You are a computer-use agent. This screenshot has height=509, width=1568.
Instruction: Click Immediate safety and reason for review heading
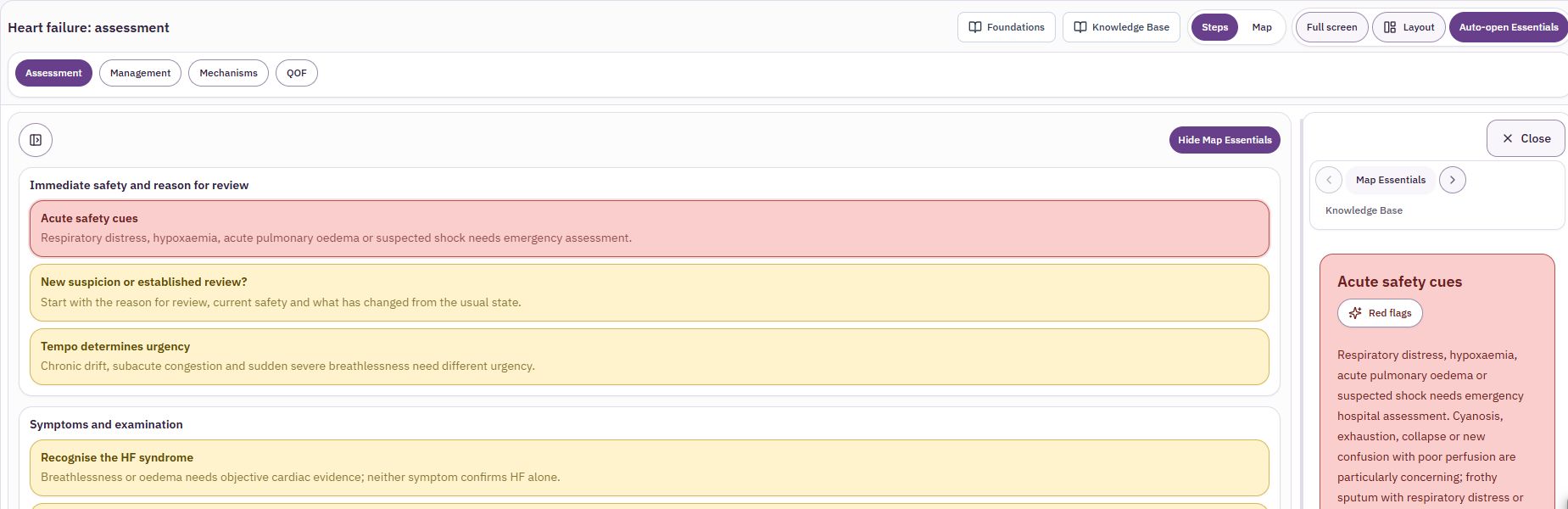139,185
